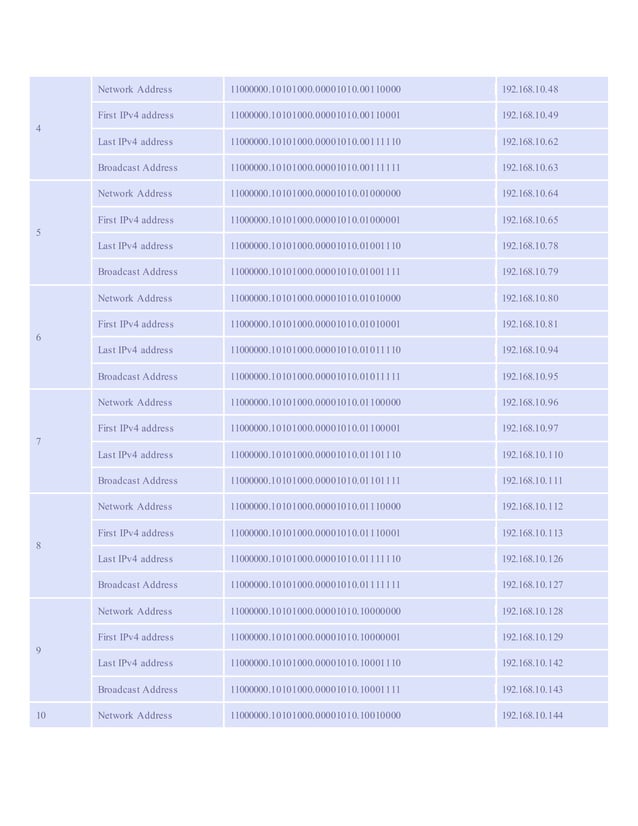Select the 192.168.10.48 address cell
The image size is (638, 826).
coord(530,90)
